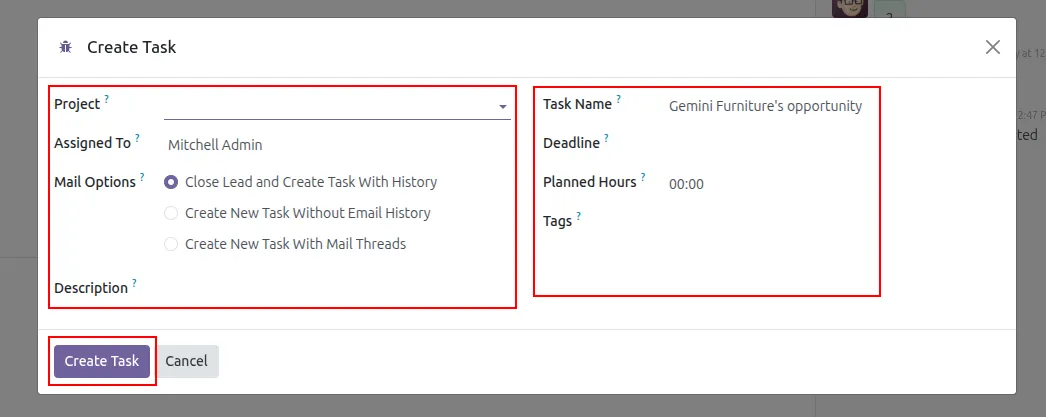Open the Assigned To field with Mitchell Admin

(336, 145)
